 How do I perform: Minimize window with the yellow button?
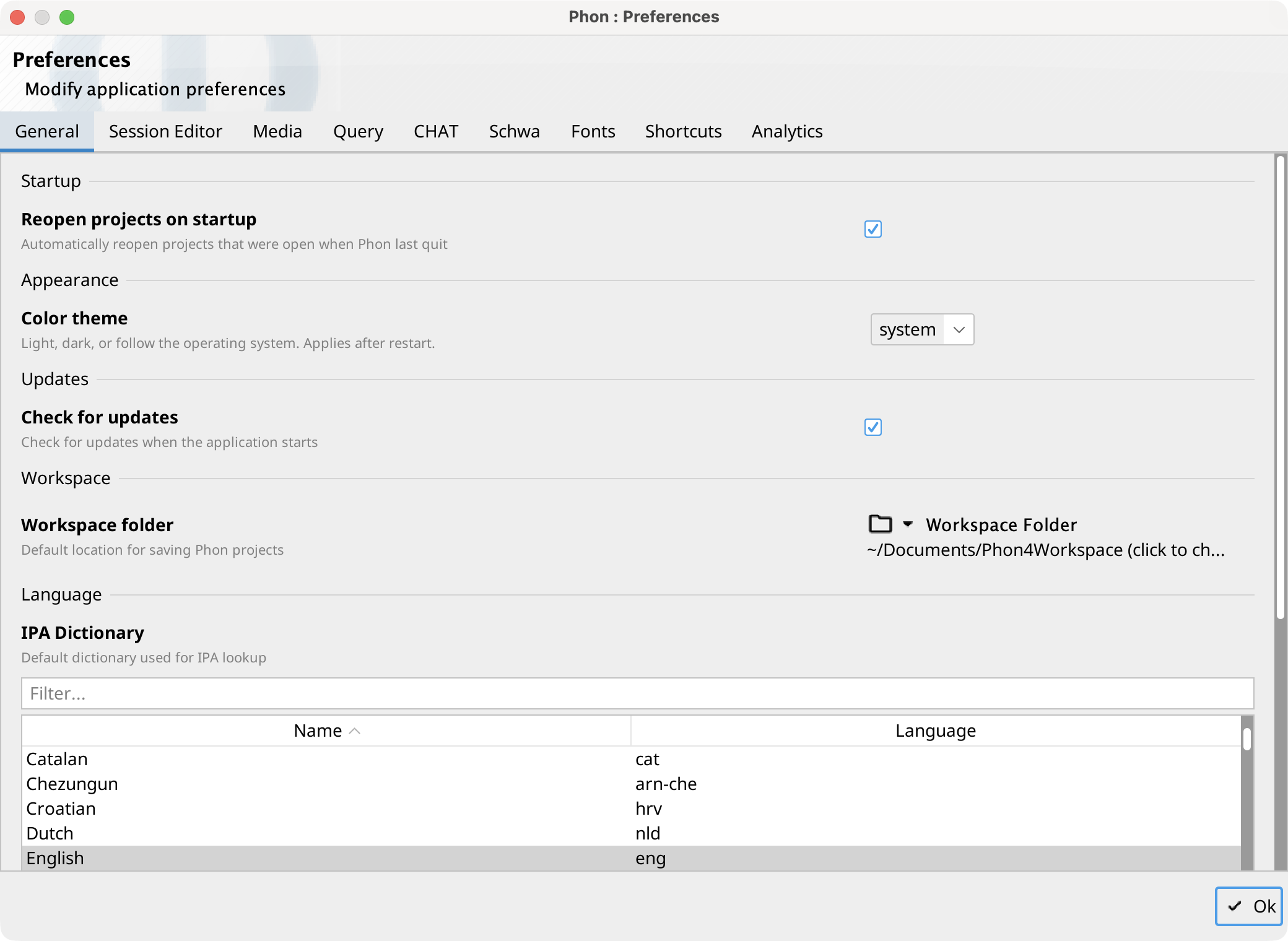(x=42, y=17)
